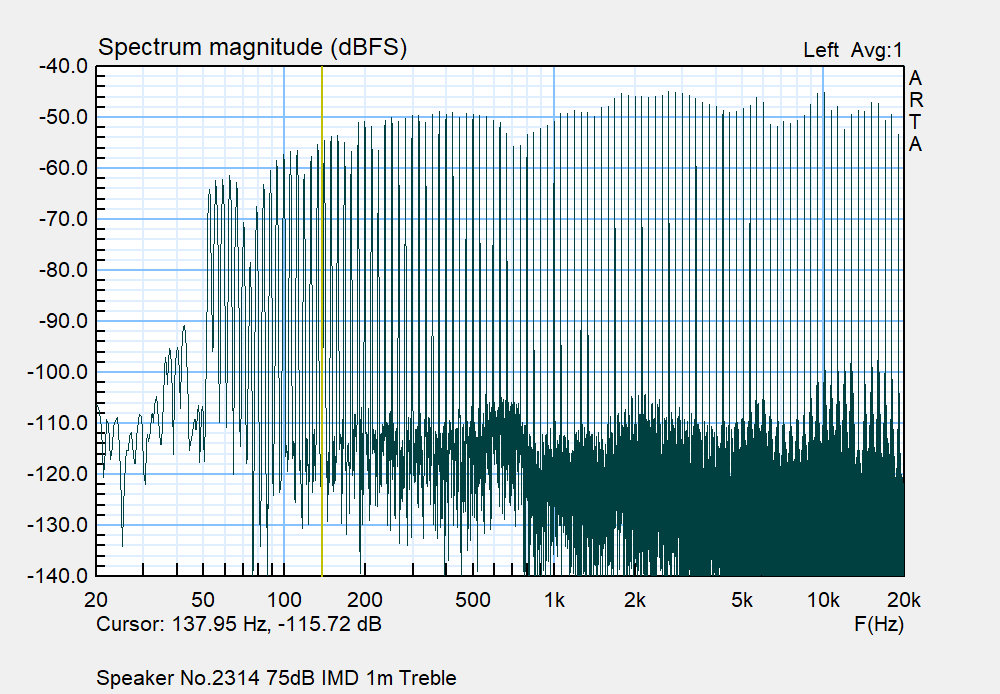Click the -120.0 dB axis tick label
The width and height of the screenshot is (1000, 694).
(x=59, y=474)
